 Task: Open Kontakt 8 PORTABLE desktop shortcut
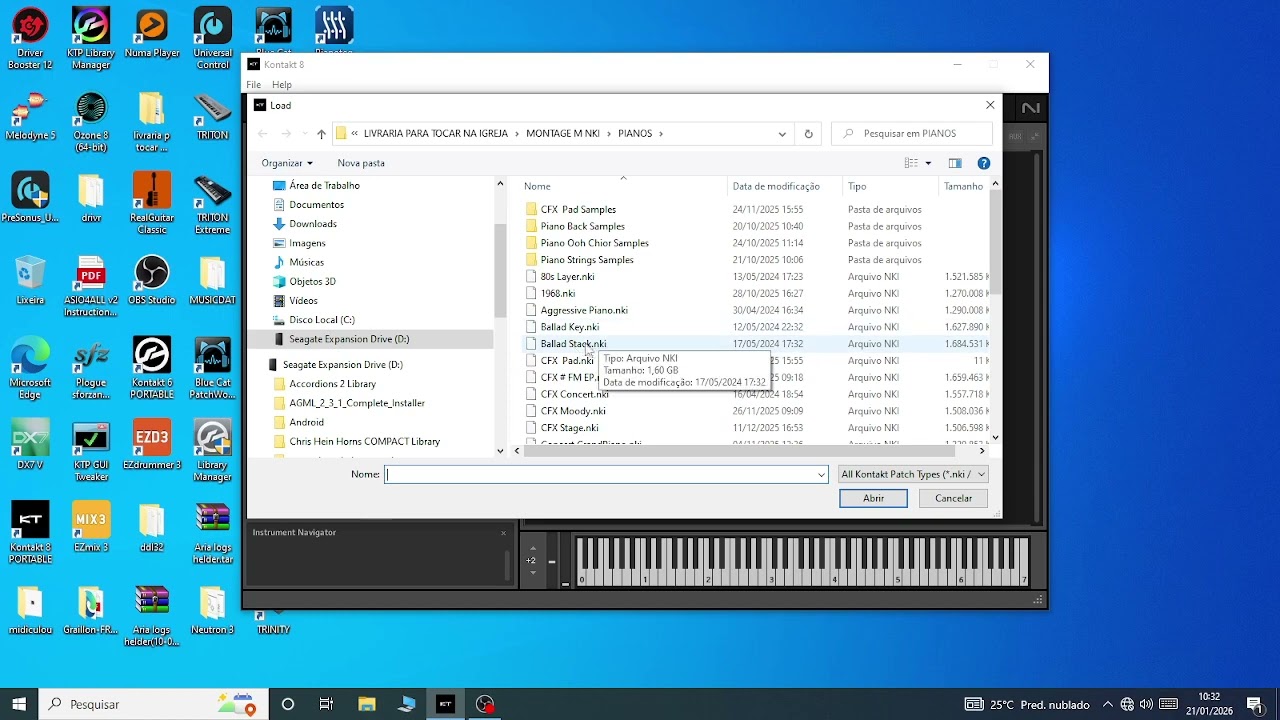(x=30, y=533)
